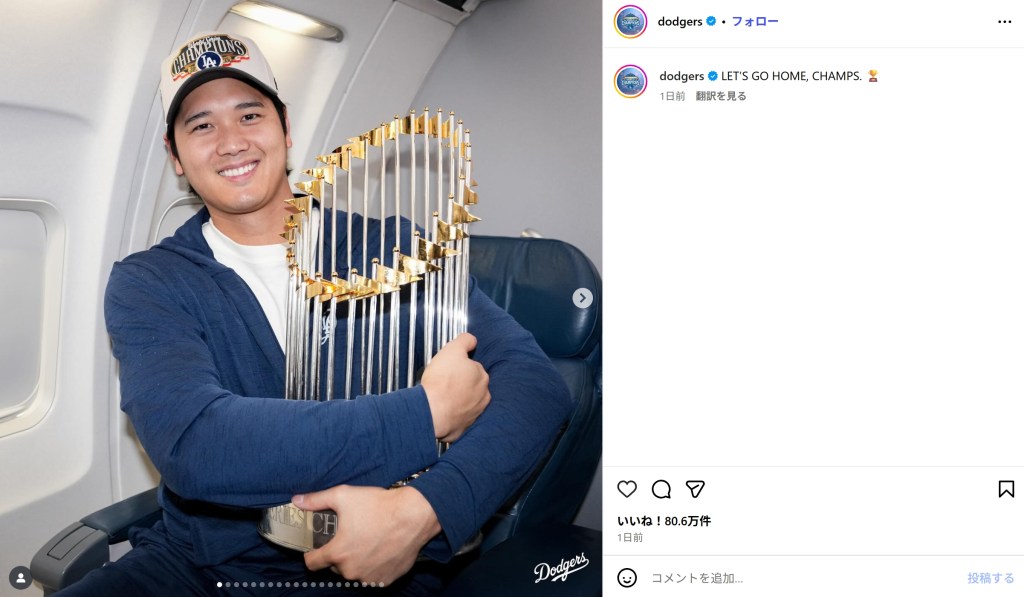
Task: Like the post with heart icon
Action: (627, 489)
